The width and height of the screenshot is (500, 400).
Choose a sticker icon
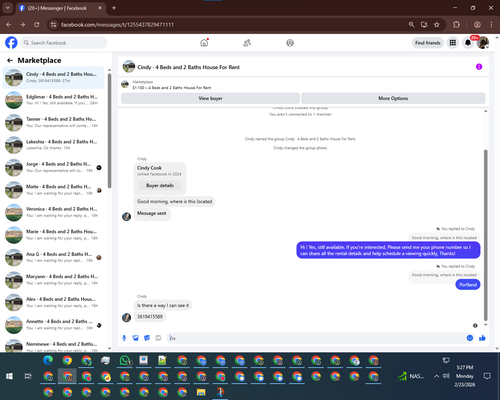click(147, 338)
